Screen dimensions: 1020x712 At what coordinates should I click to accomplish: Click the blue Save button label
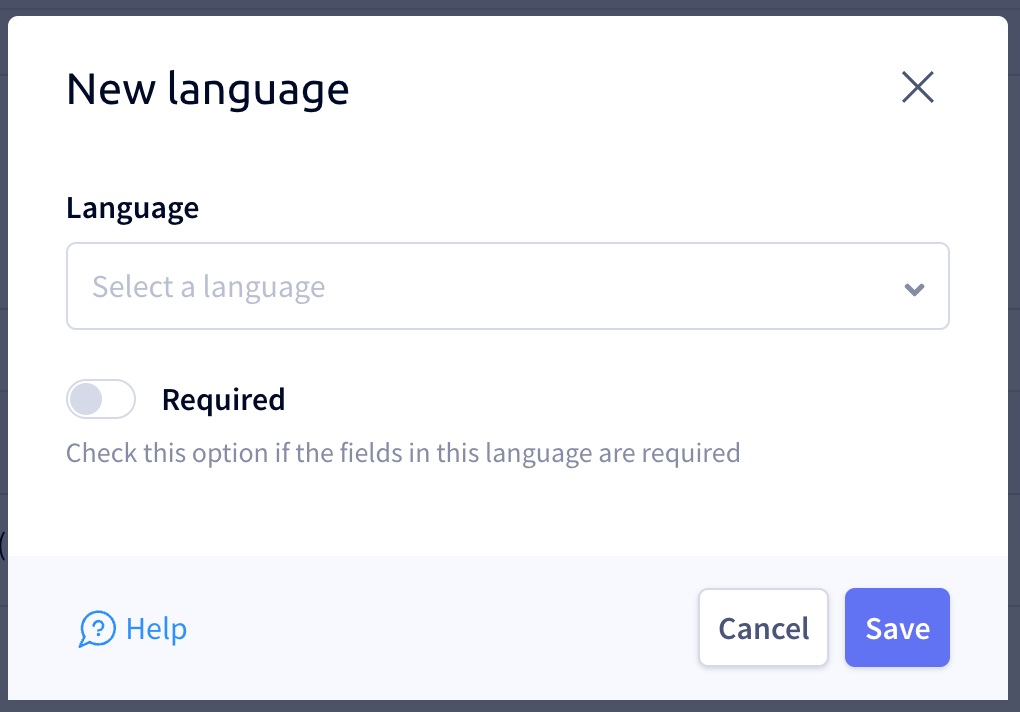tap(898, 629)
